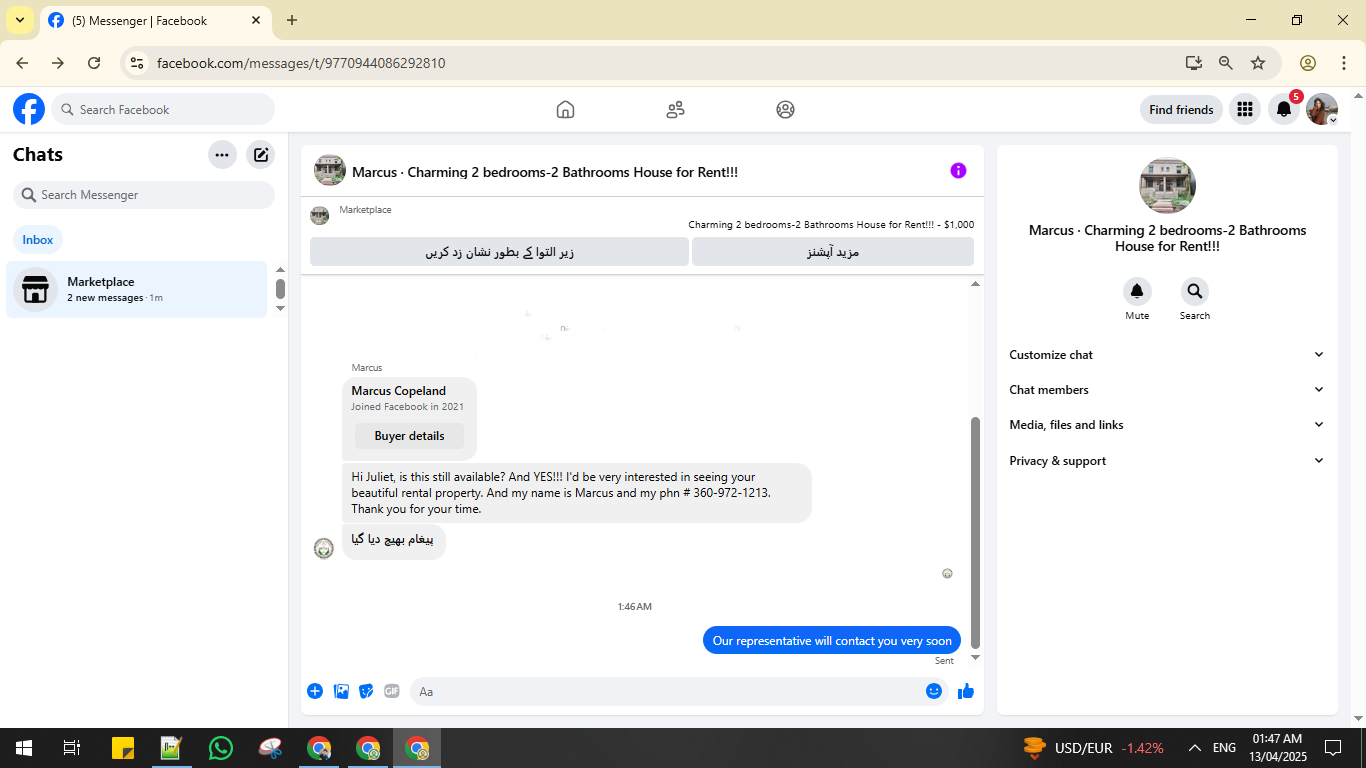Click the chat list scrollbar thumb
Viewport: 1366px width, 768px height.
[x=280, y=289]
